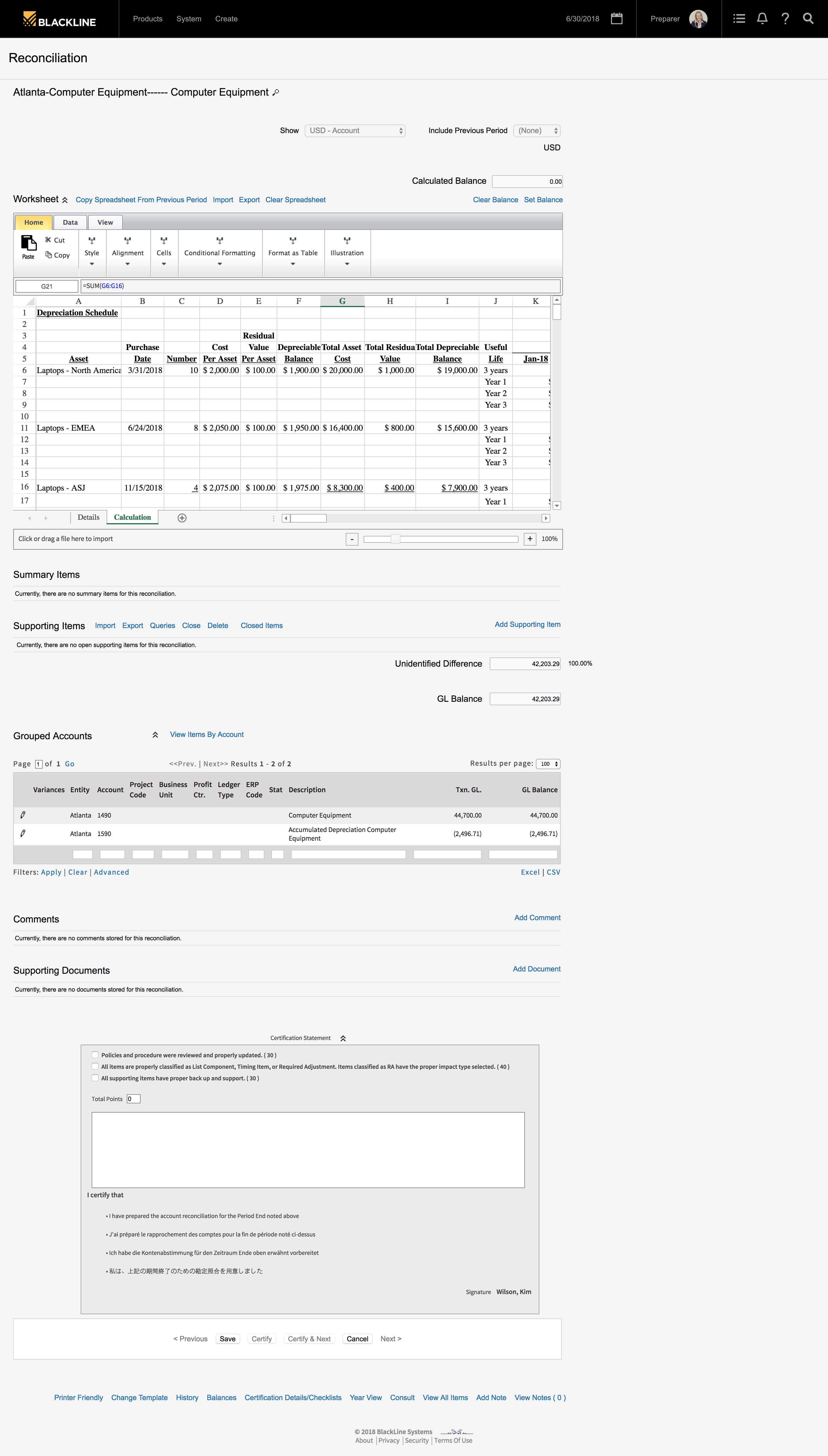This screenshot has width=828, height=1456.
Task: Click Copy in the worksheet ribbon
Action: (x=57, y=255)
